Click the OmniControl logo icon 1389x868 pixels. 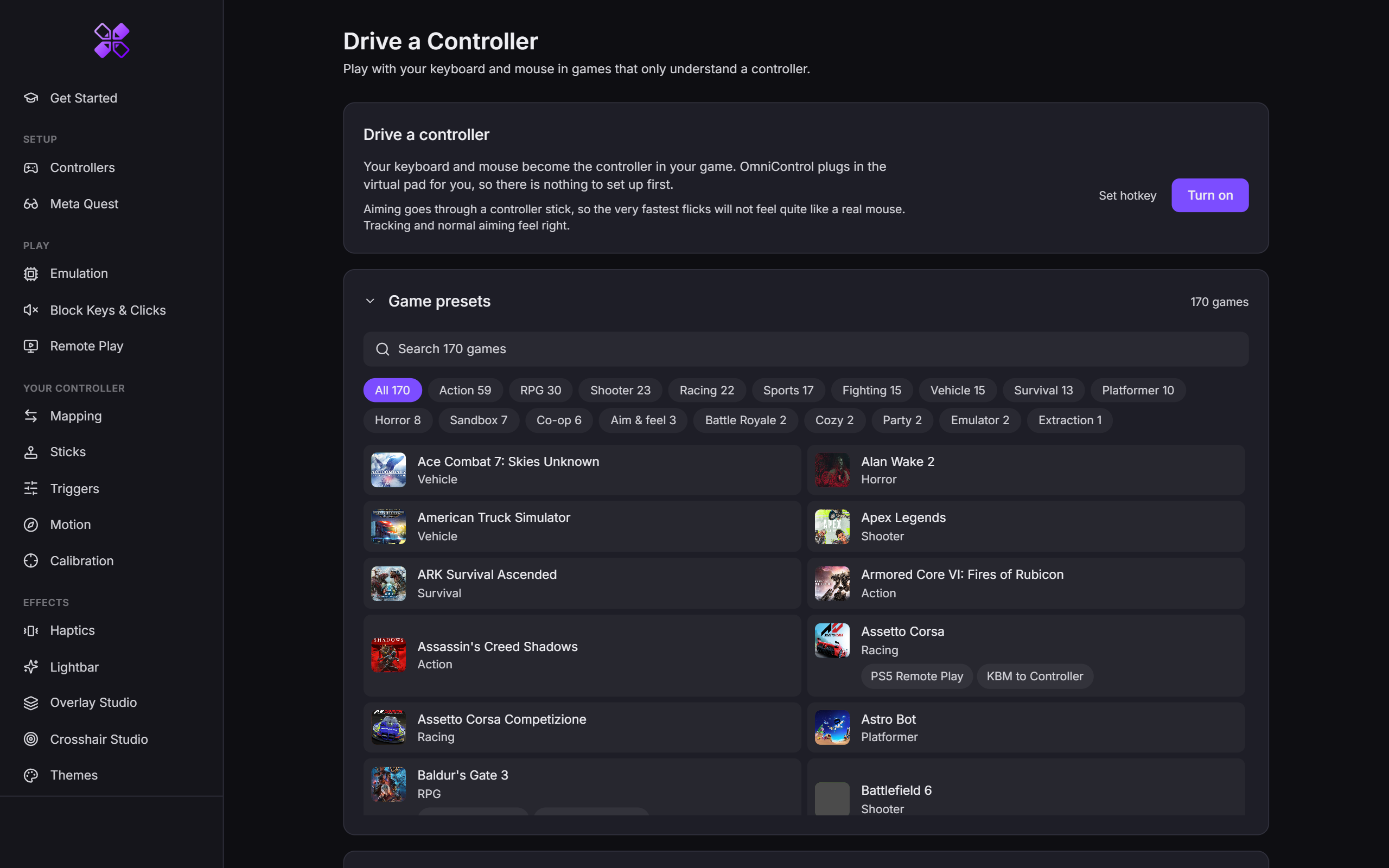(x=111, y=40)
